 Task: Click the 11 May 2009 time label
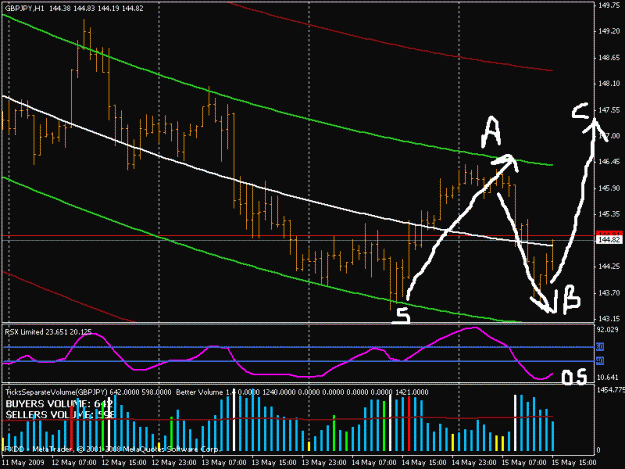pos(23,463)
